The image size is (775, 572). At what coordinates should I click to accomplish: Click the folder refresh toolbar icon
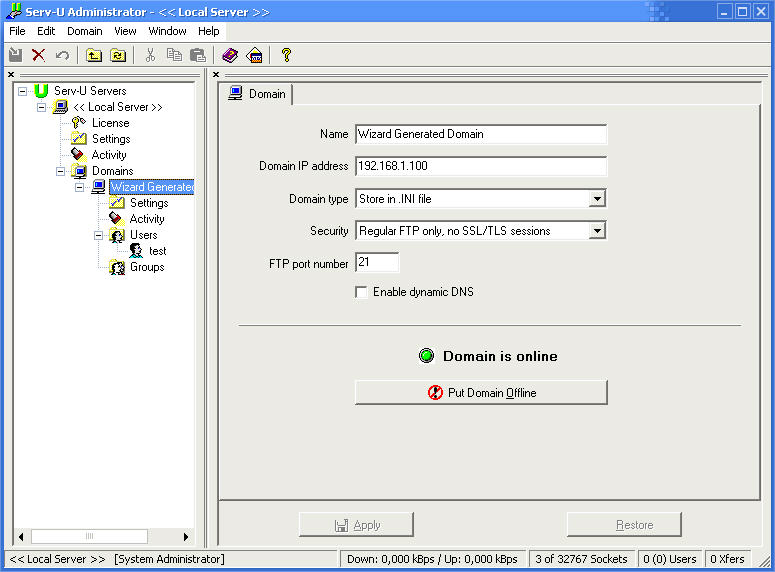click(x=118, y=55)
